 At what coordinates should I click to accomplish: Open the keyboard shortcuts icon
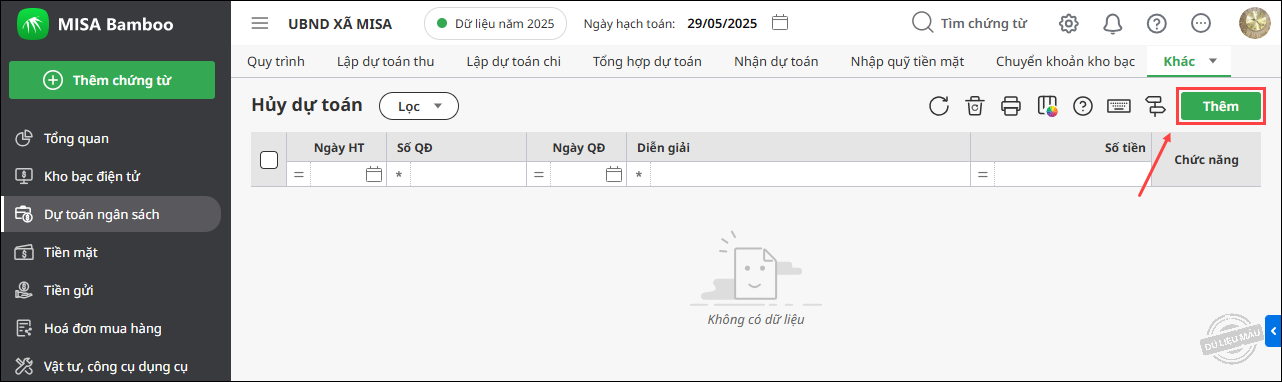point(1119,106)
